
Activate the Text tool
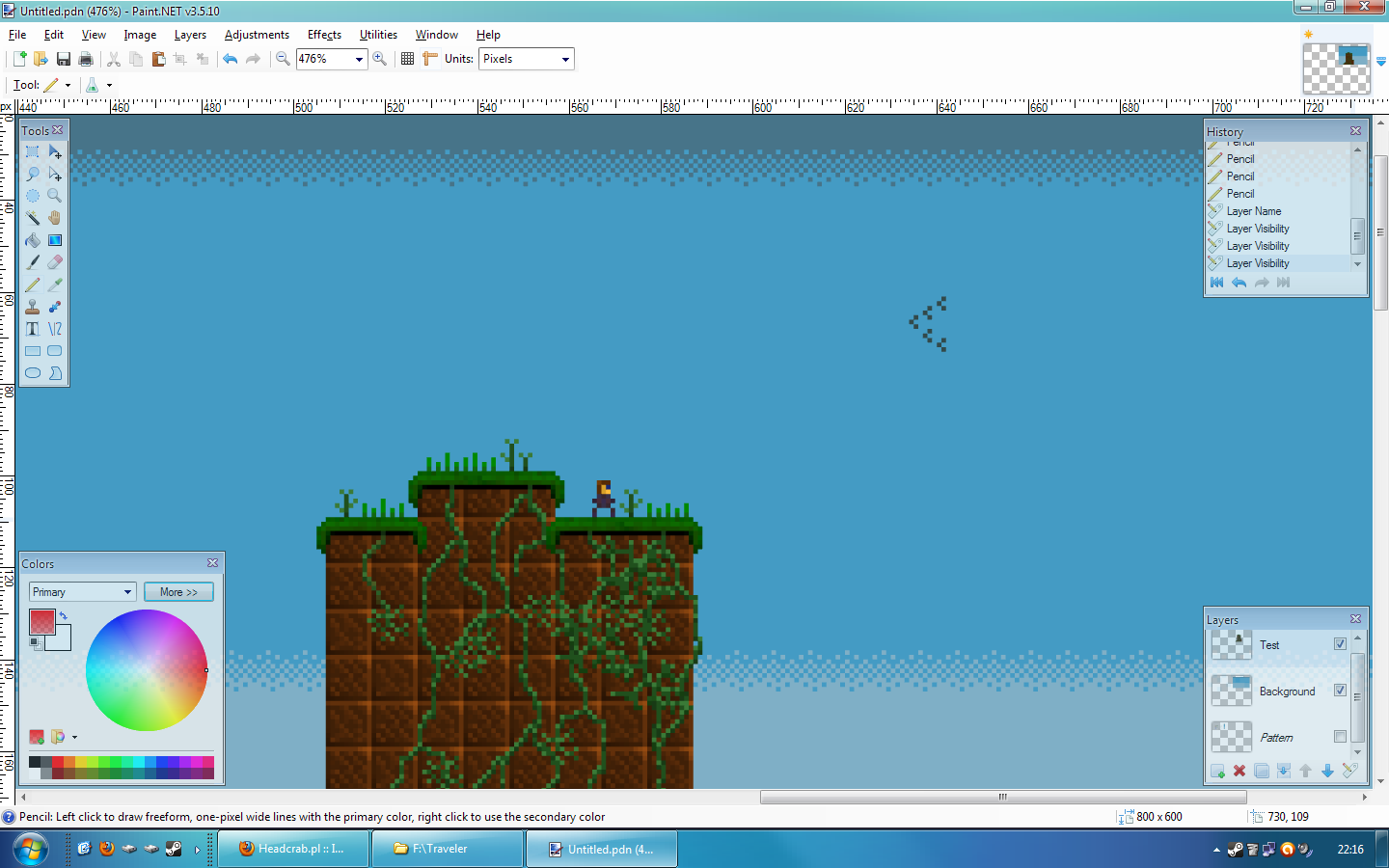coord(33,329)
